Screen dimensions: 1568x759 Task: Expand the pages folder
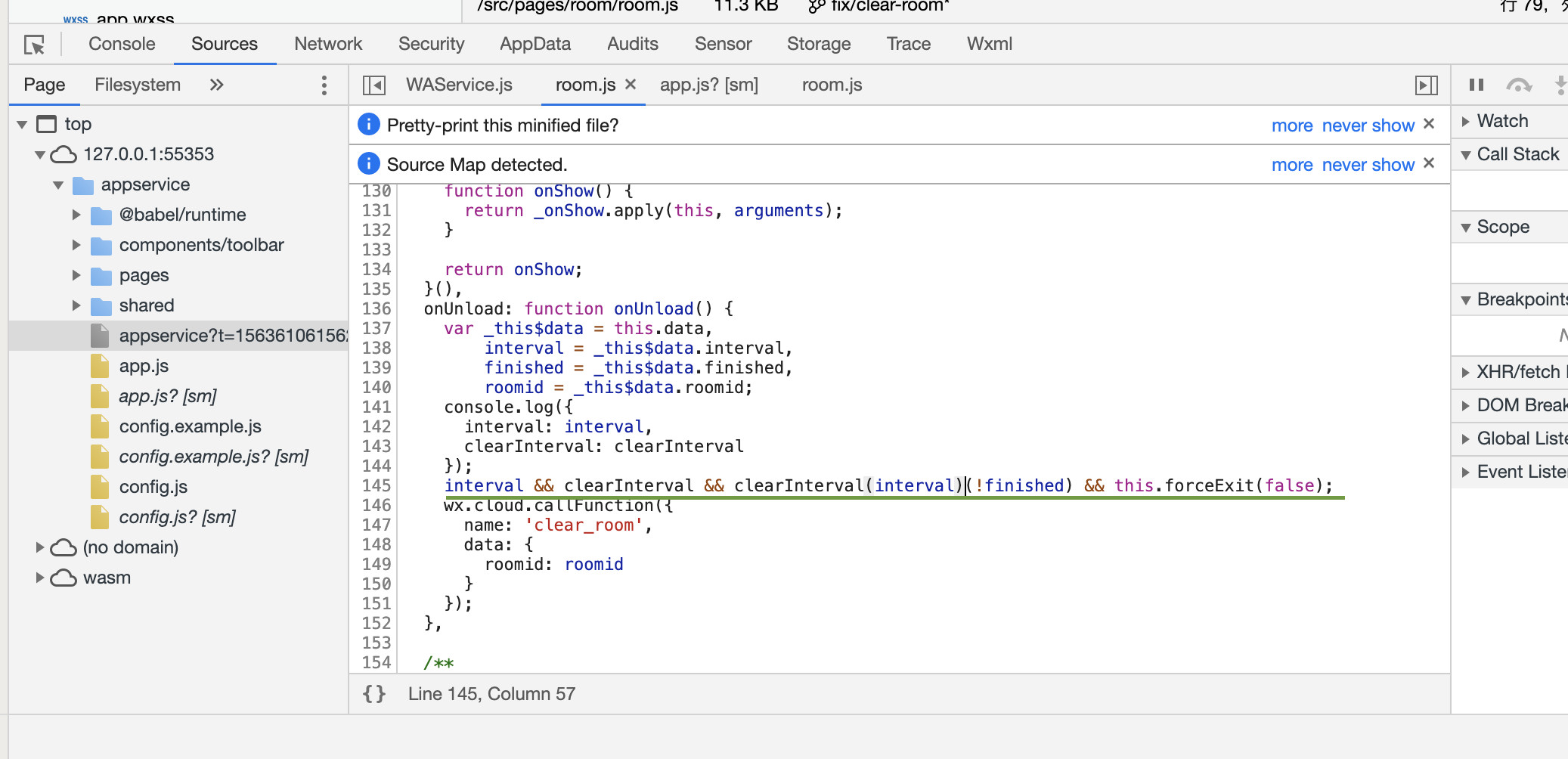[76, 275]
